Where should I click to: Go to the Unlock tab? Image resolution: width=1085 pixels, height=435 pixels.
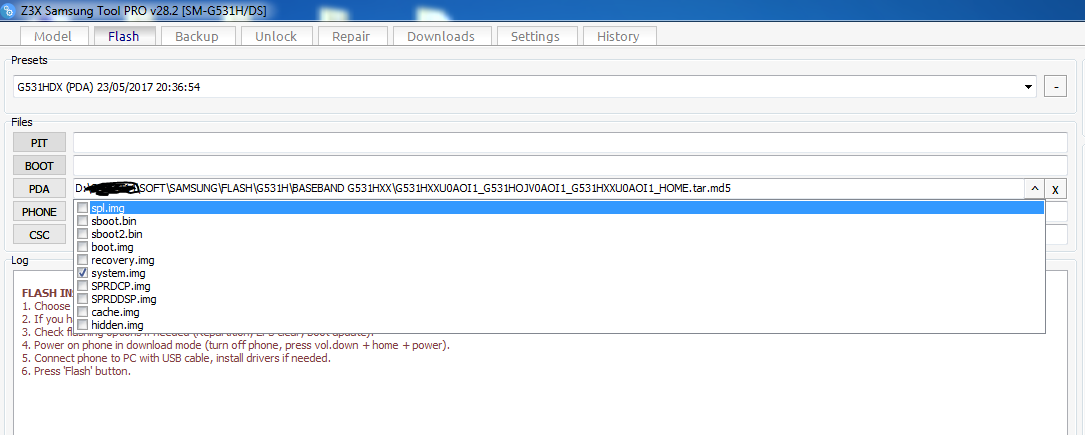point(275,37)
